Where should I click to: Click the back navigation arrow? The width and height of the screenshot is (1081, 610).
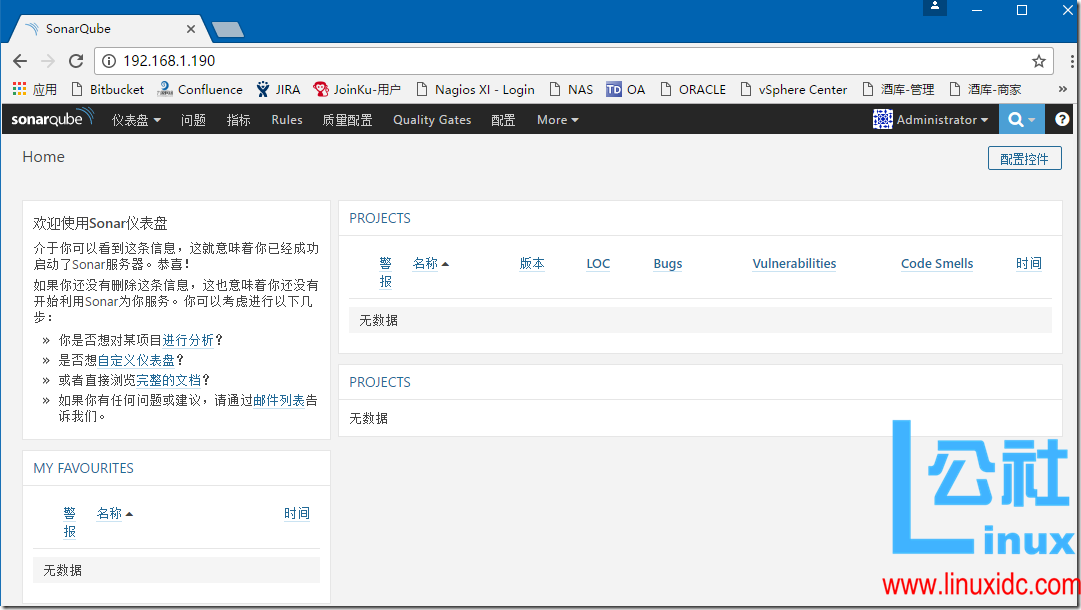click(x=20, y=61)
